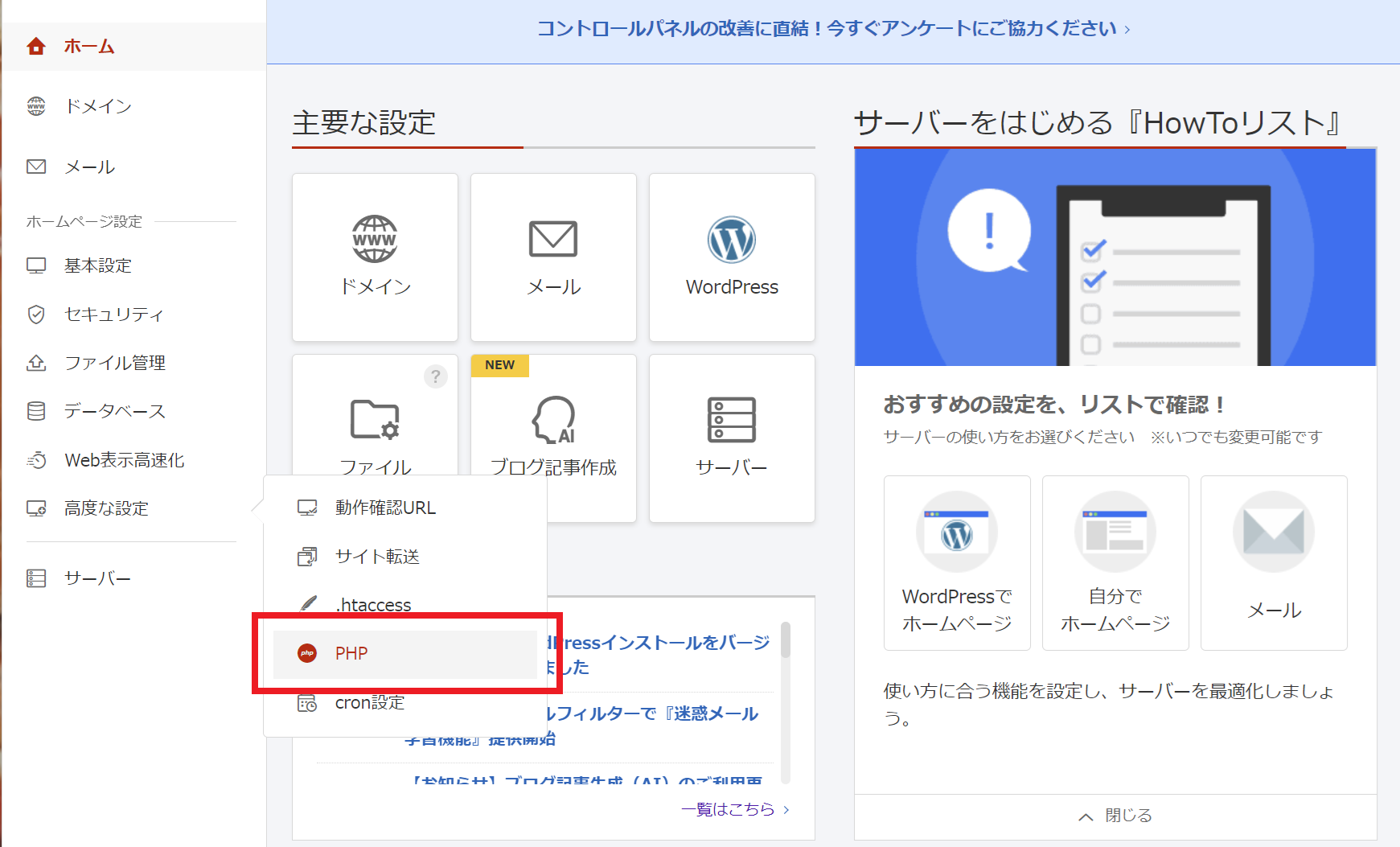Click the database cylinder icon in sidebar
Screen dimensions: 1400x847
click(x=36, y=411)
